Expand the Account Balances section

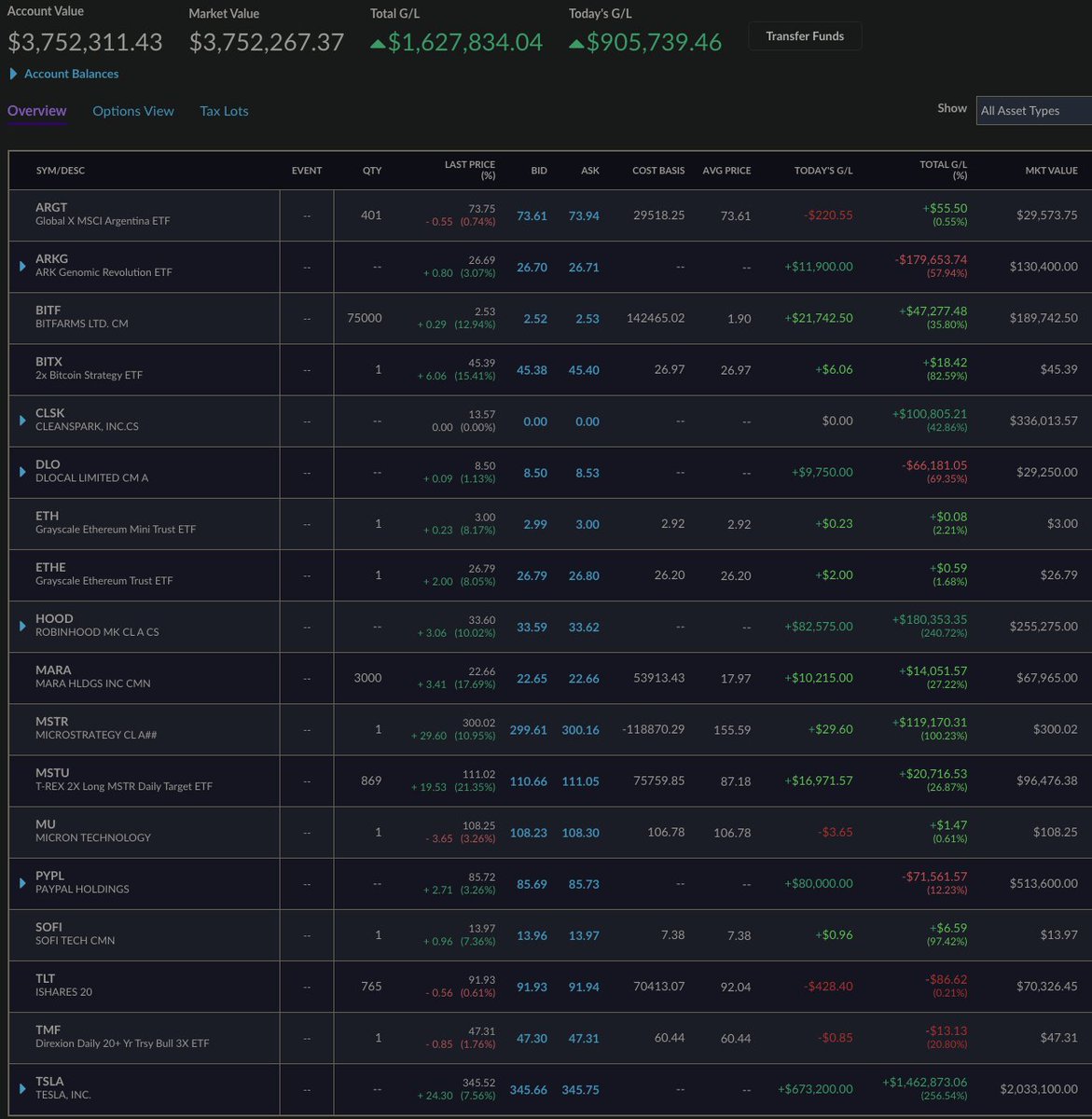coord(63,74)
